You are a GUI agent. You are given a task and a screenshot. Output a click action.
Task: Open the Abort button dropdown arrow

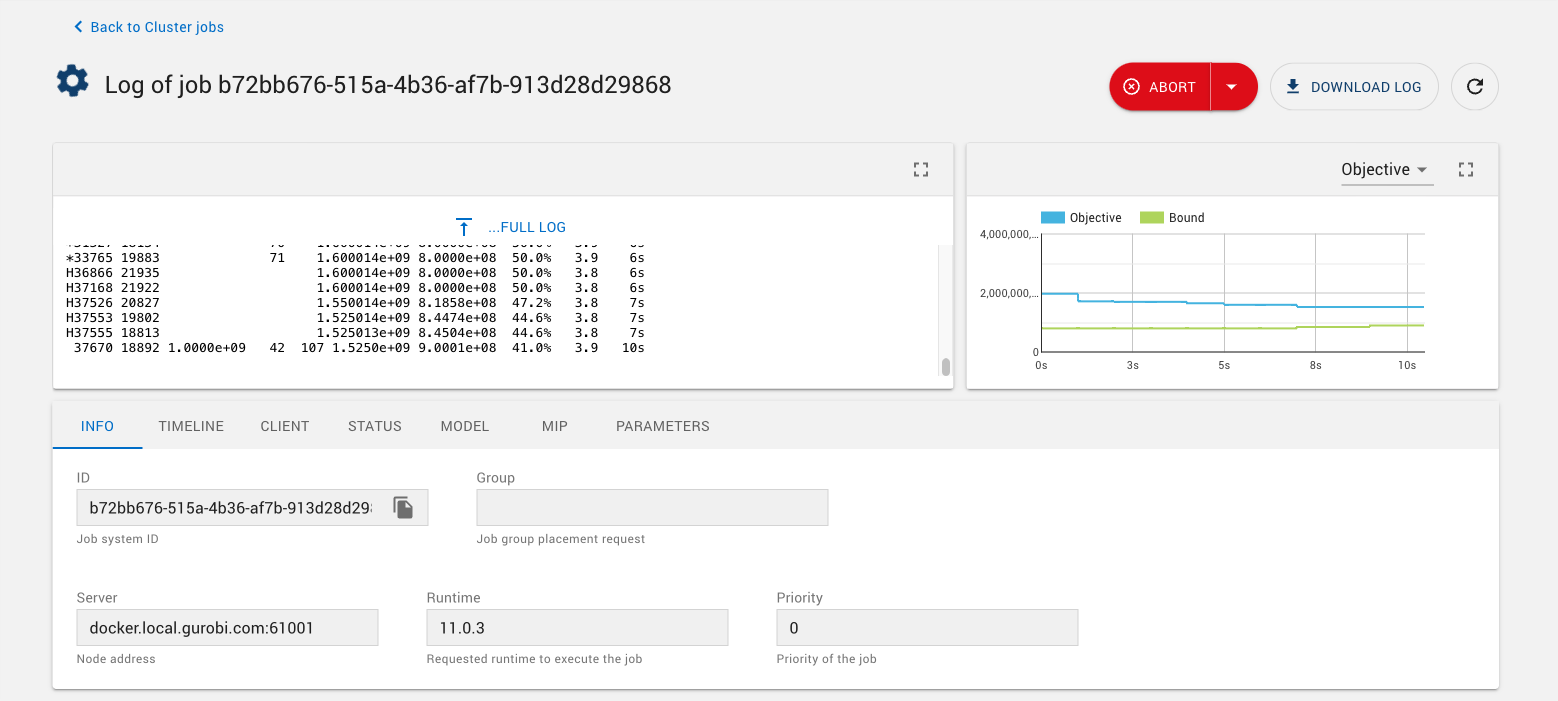(1232, 87)
